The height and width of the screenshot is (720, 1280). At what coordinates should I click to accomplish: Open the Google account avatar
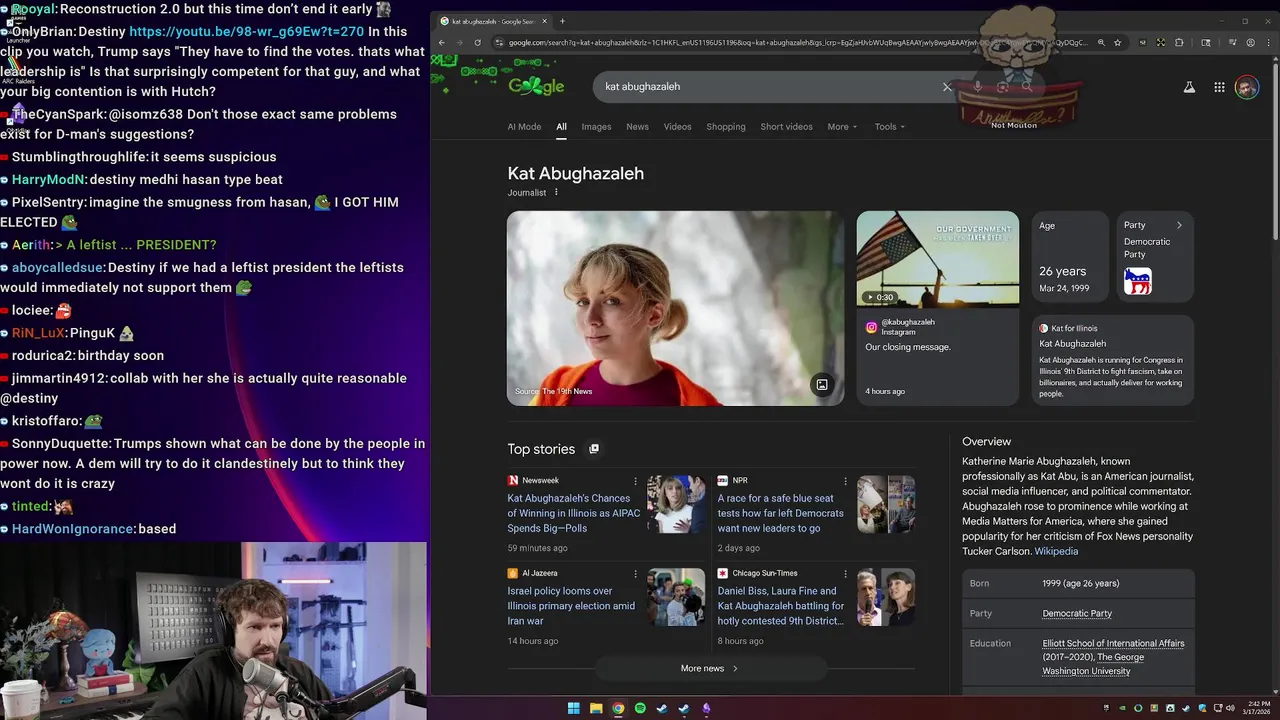(1246, 88)
